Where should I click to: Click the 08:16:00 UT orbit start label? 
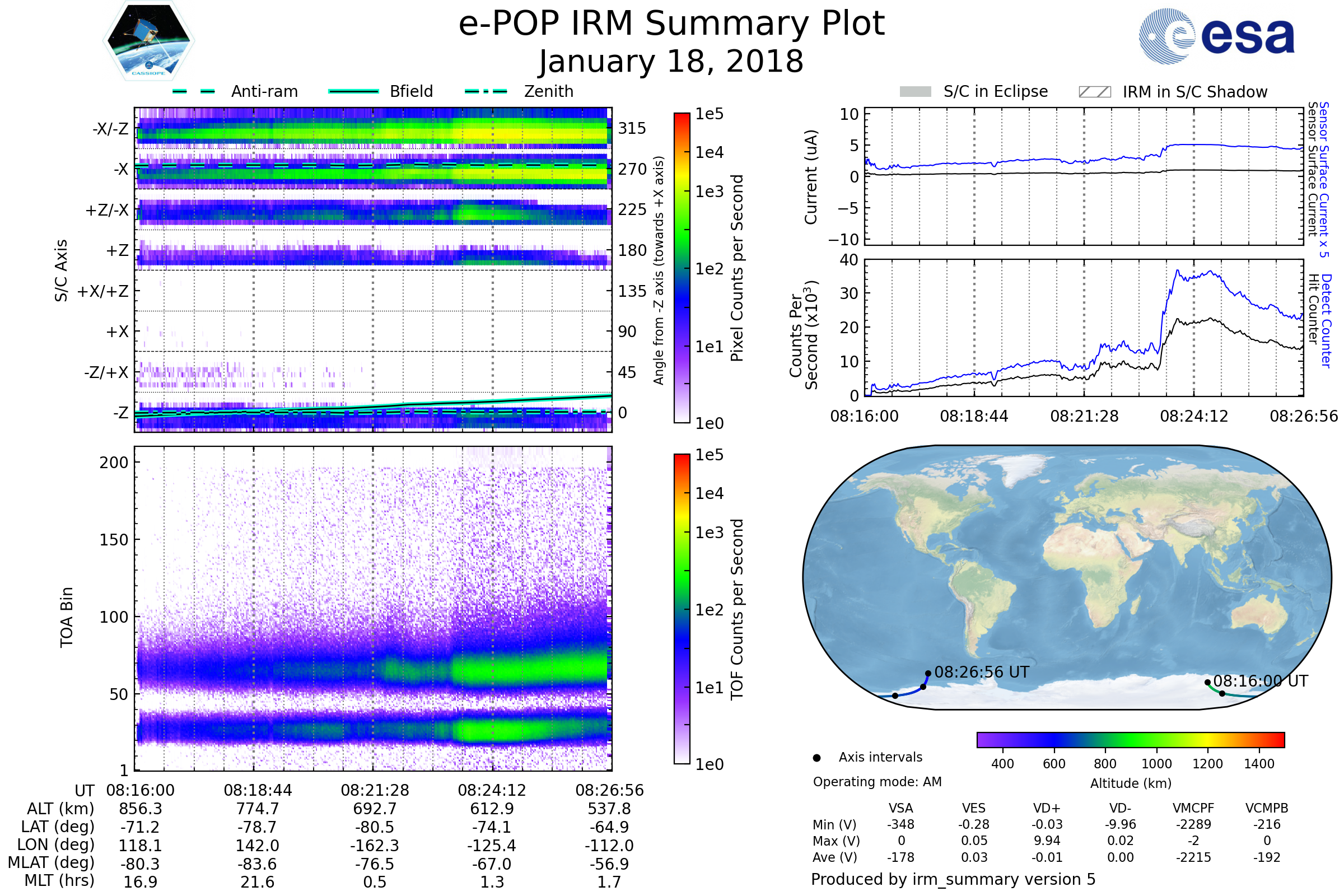1261,681
